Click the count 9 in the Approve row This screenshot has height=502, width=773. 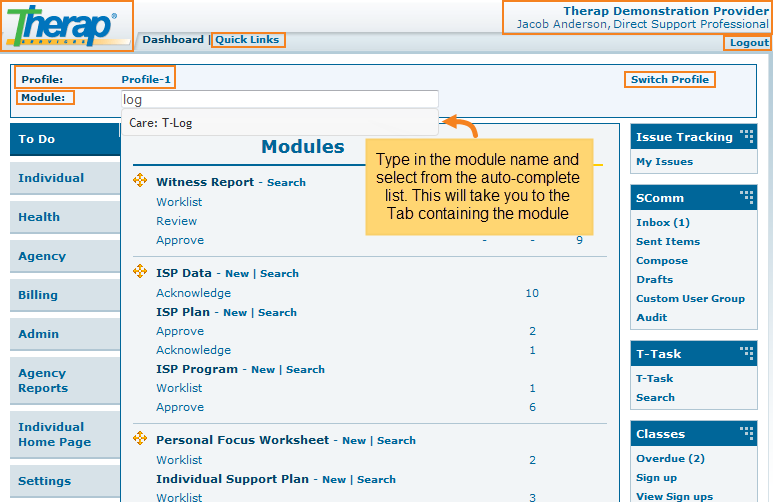click(x=579, y=240)
